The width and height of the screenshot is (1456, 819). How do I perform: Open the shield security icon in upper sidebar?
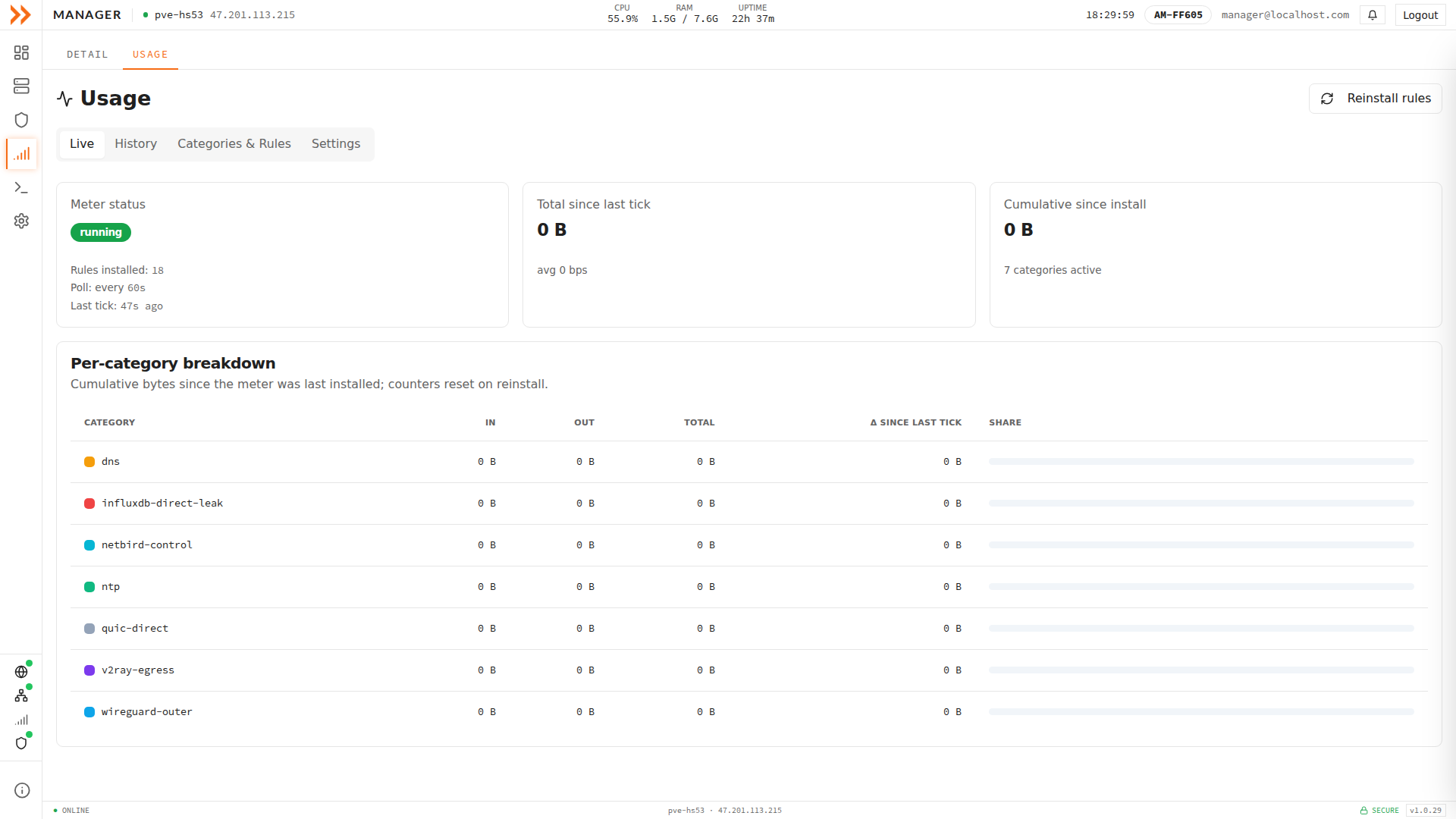(21, 120)
